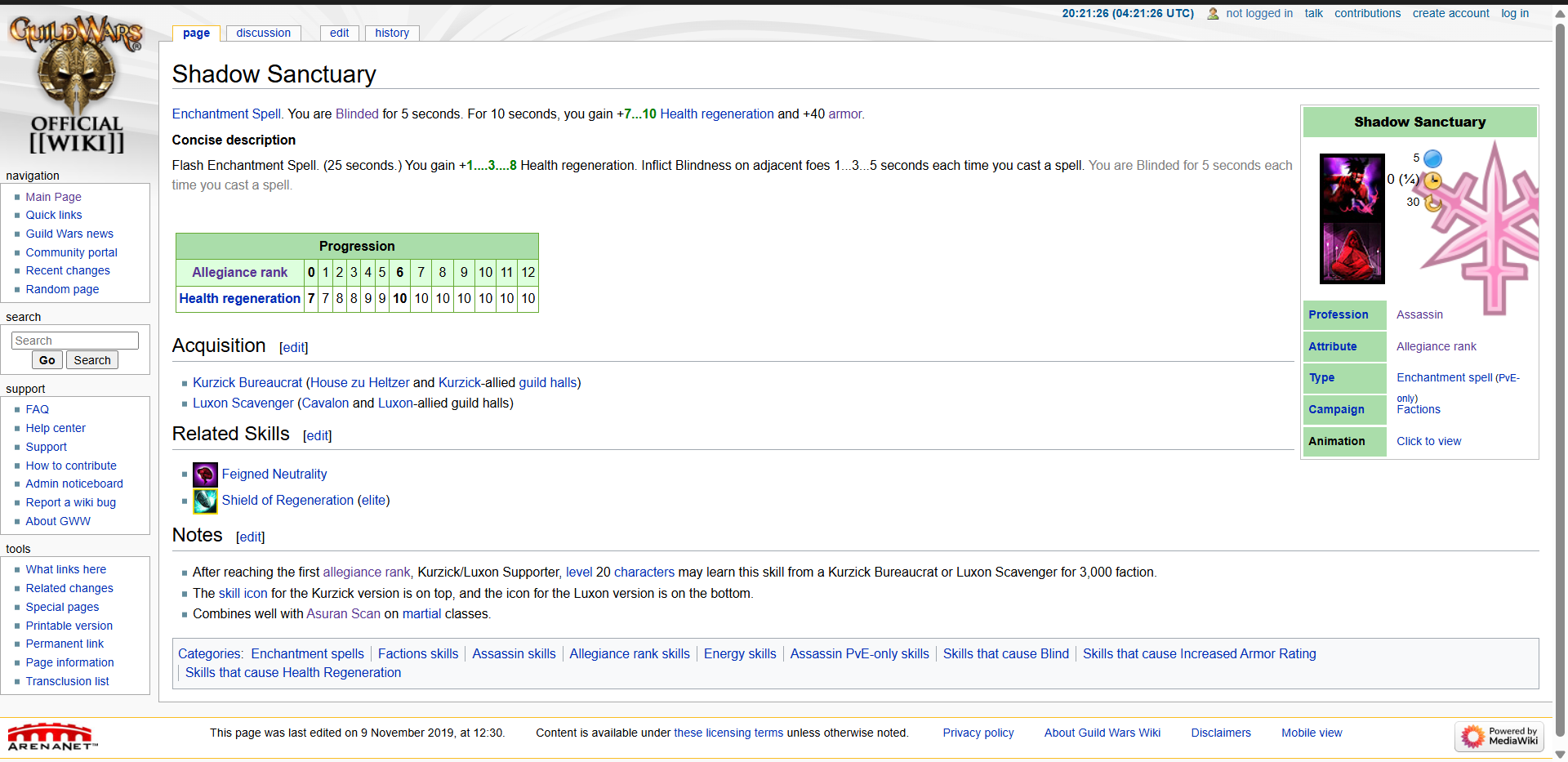Screen dimensions: 1568x762
Task: Edit the Related Skills section
Action: 317,435
